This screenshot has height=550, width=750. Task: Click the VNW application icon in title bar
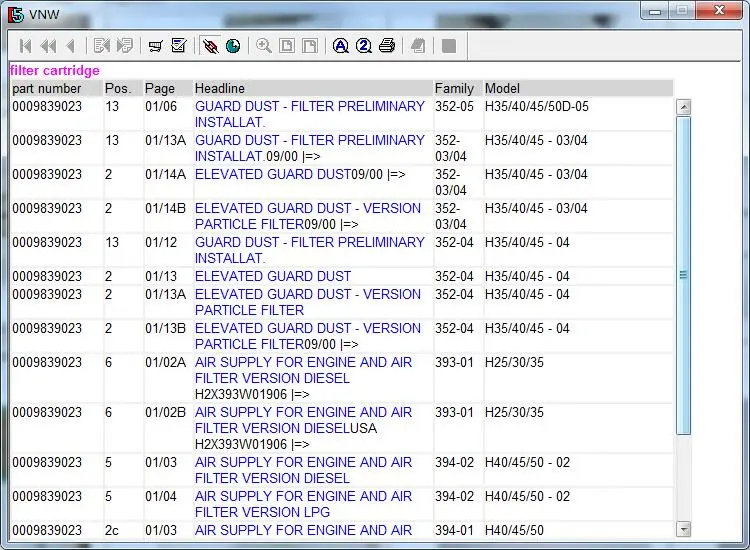tap(16, 14)
